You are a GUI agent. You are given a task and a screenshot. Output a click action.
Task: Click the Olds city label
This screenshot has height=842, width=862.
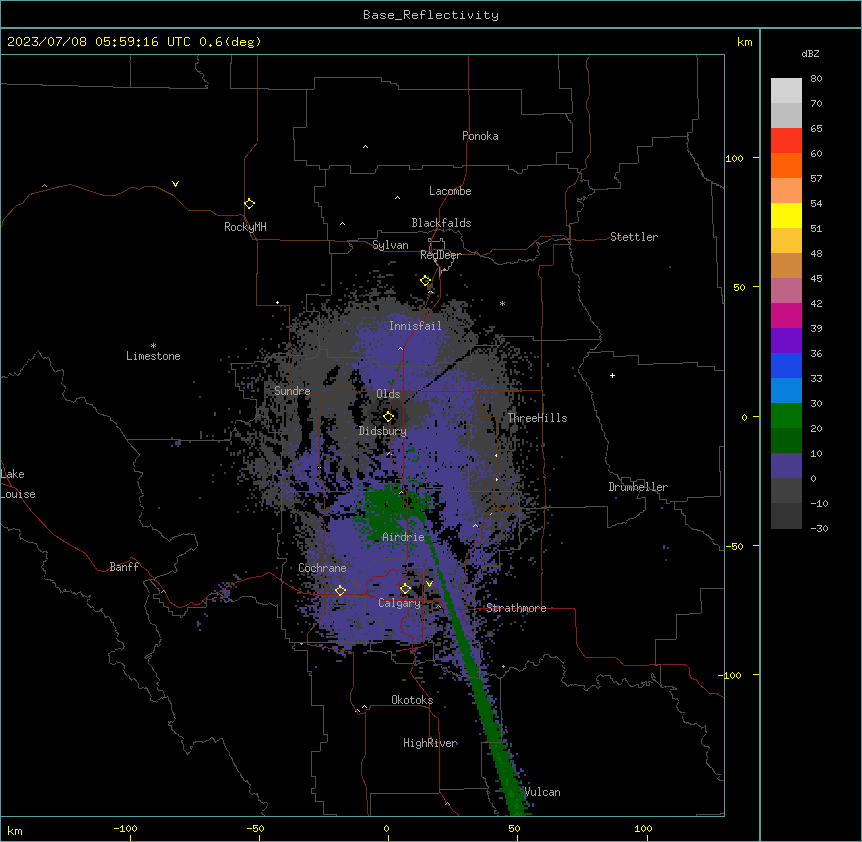388,394
